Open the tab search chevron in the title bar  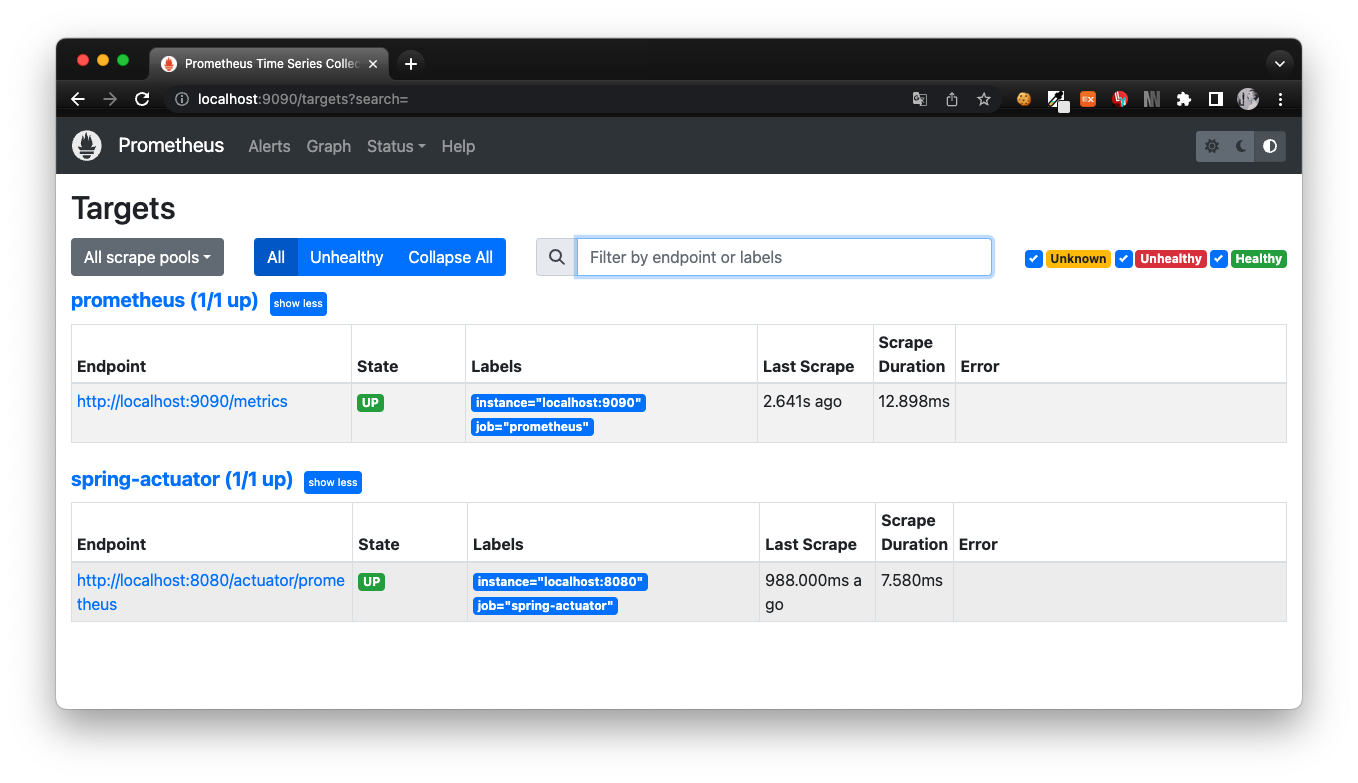[1279, 63]
